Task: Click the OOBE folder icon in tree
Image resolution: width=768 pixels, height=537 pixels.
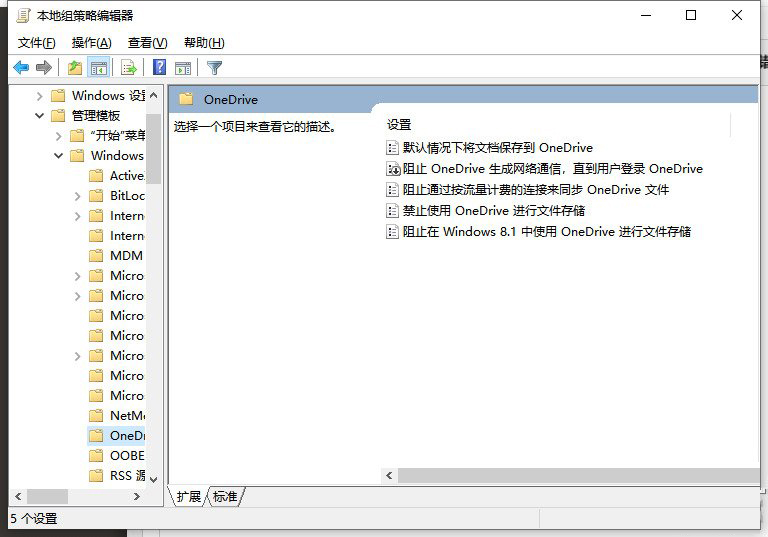Action: (96, 456)
